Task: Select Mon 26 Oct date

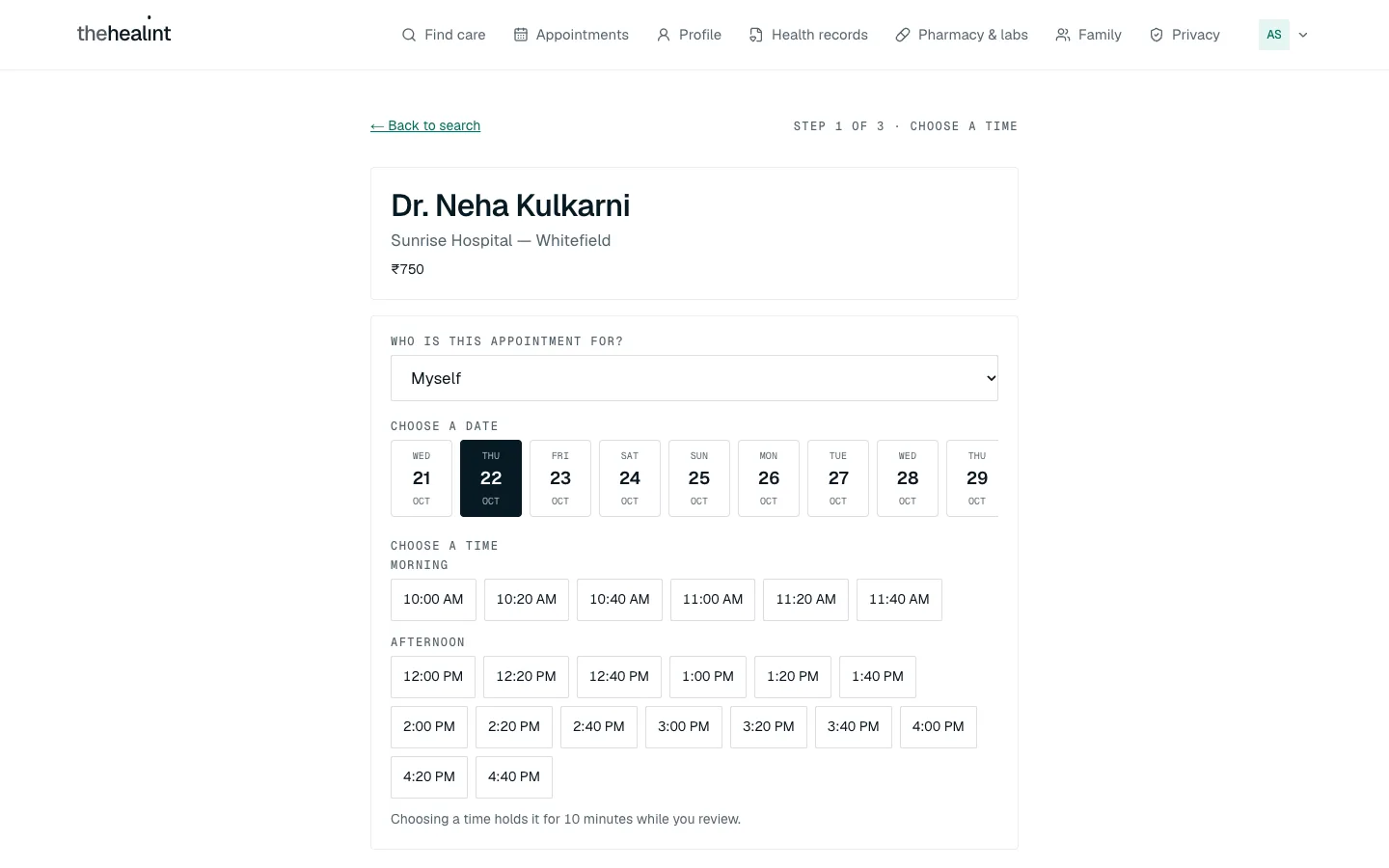Action: coord(769,478)
